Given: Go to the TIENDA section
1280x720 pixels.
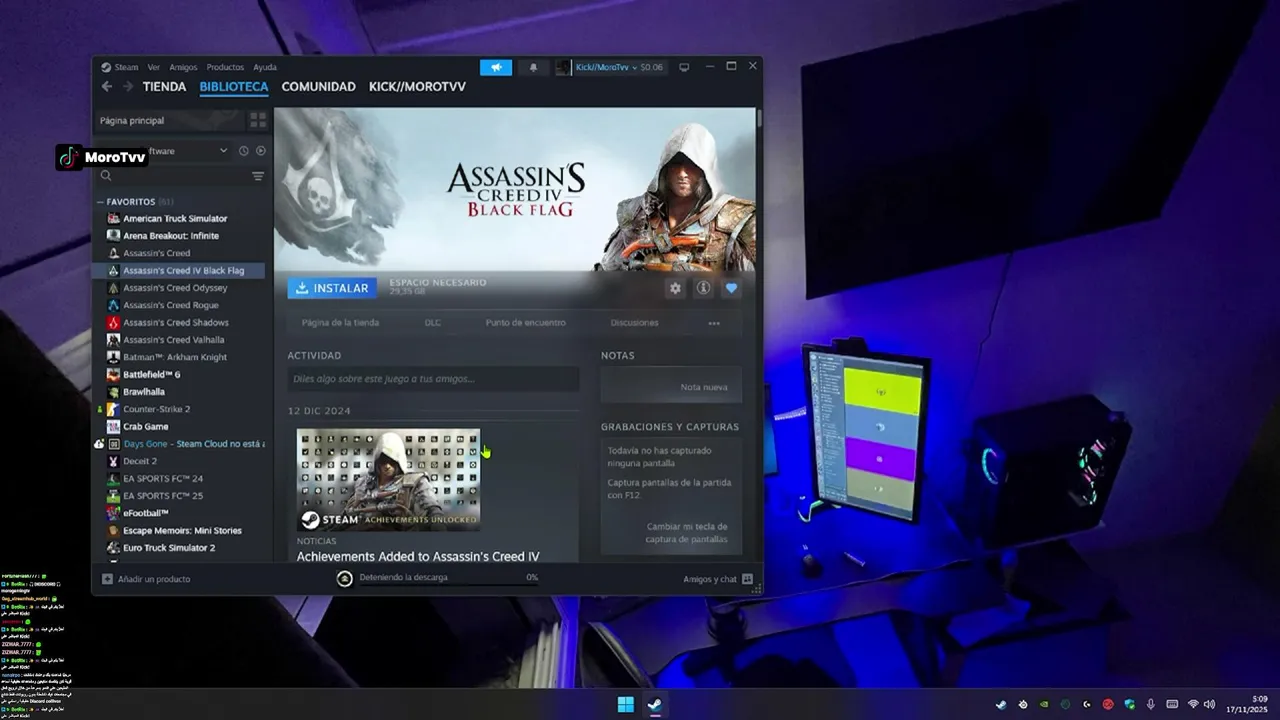Looking at the screenshot, I should [164, 87].
